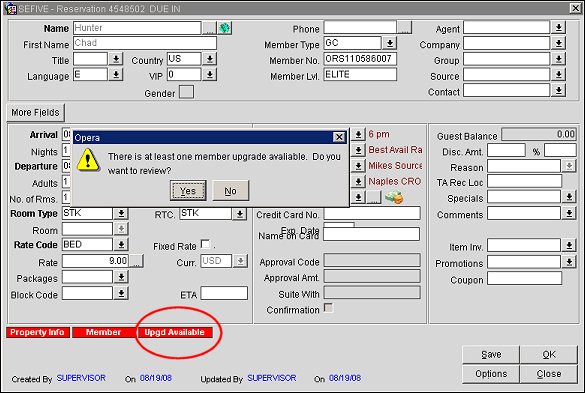Open the Country dropdown list
The width and height of the screenshot is (585, 393).
(x=210, y=59)
